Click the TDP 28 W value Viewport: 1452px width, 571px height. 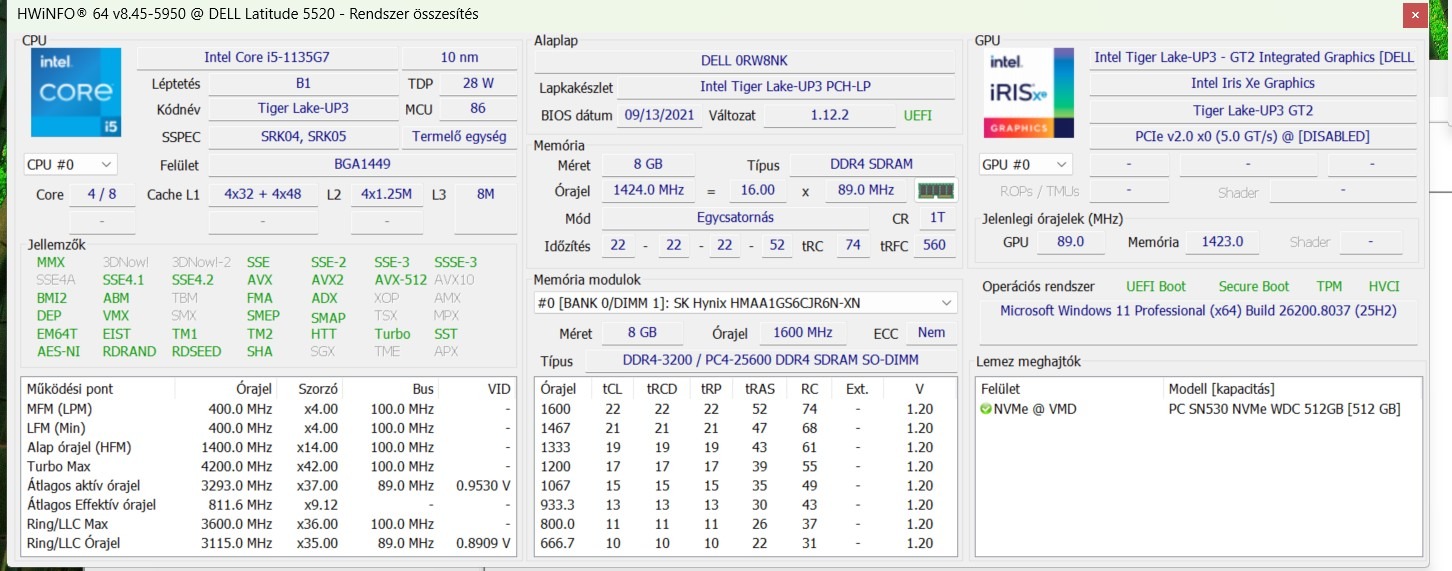(477, 84)
